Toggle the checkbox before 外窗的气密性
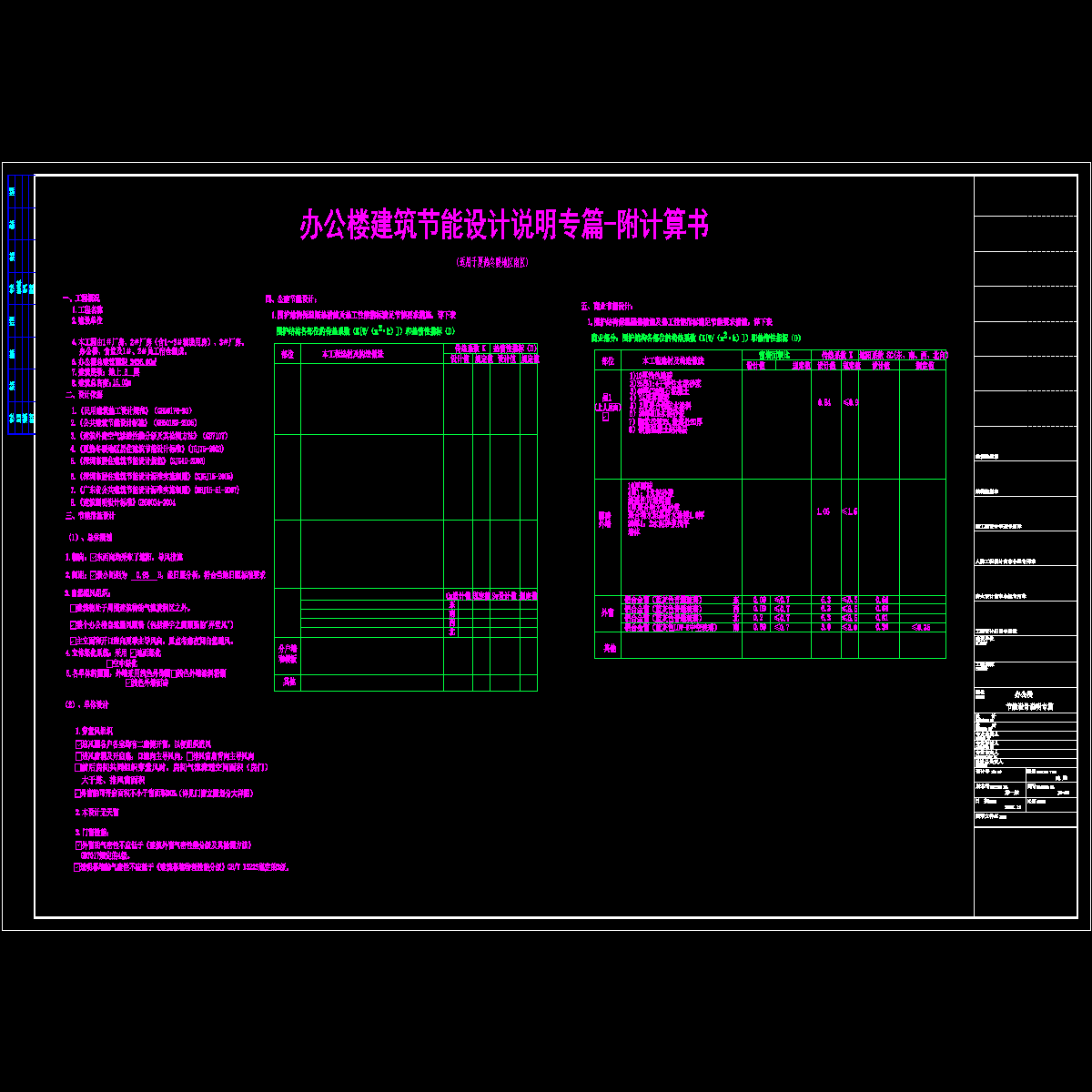Image resolution: width=1092 pixels, height=1092 pixels. [x=77, y=845]
